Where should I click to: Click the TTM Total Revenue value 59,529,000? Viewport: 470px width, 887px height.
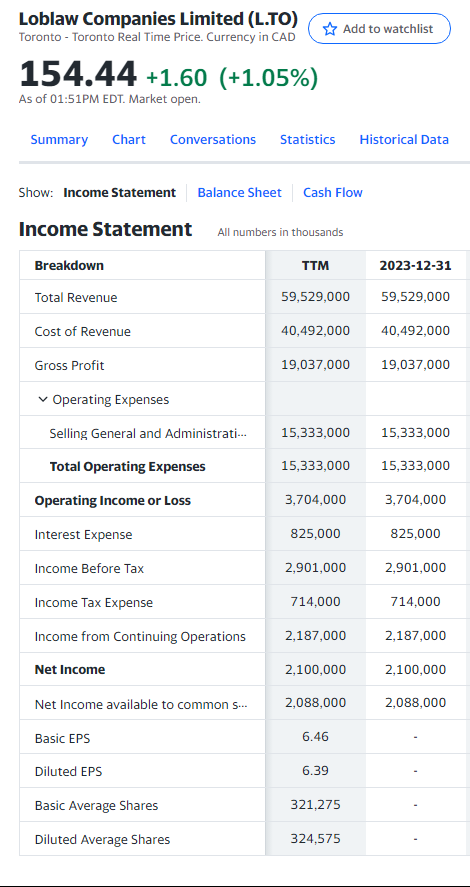316,296
